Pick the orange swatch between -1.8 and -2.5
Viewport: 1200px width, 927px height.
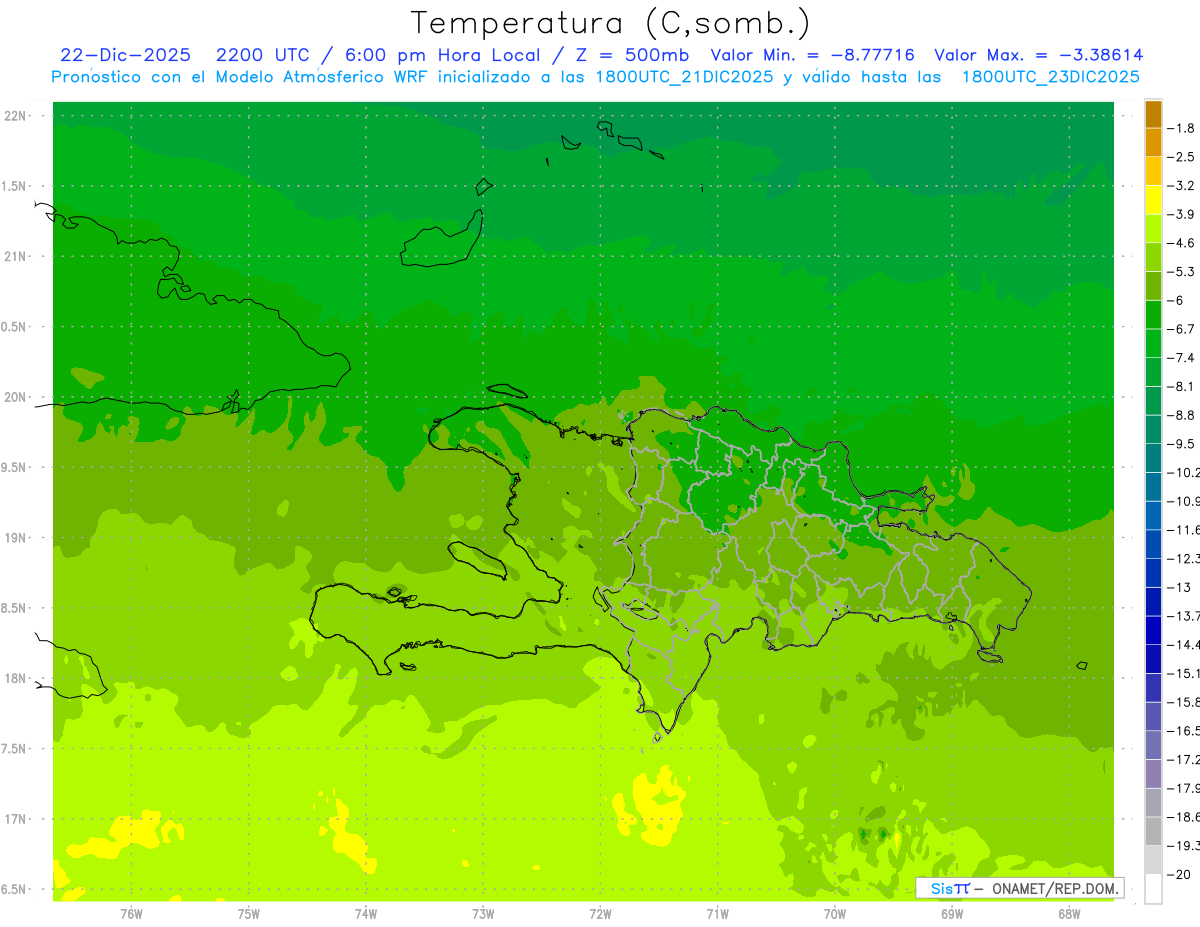click(1153, 142)
